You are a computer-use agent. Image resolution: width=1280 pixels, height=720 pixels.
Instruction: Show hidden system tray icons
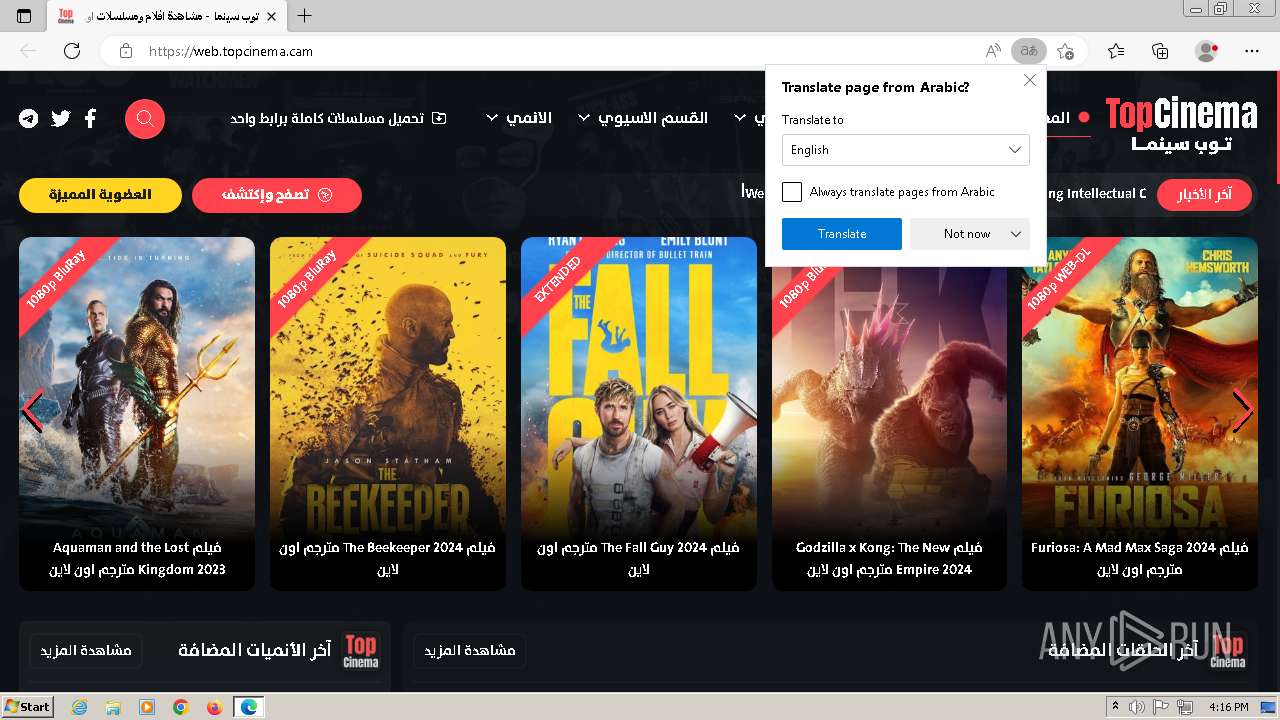pos(1116,707)
